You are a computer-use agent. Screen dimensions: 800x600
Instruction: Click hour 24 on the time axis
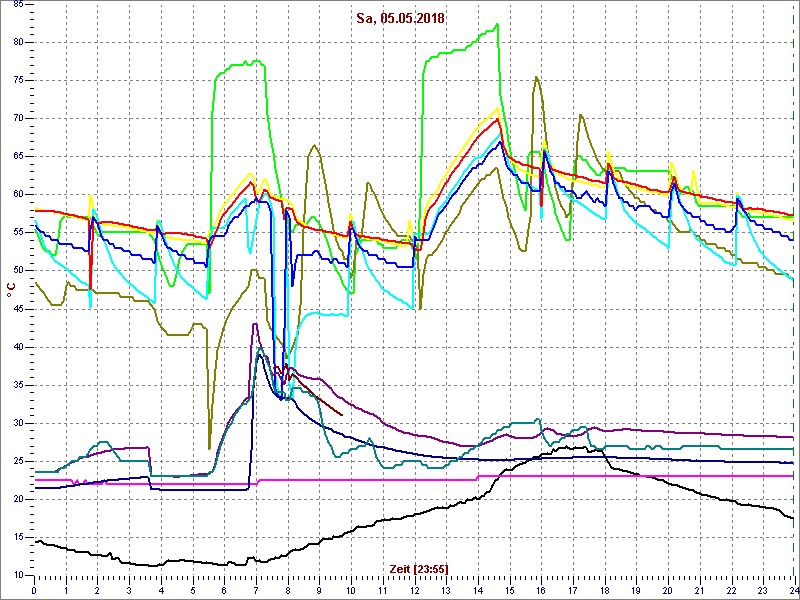click(793, 589)
